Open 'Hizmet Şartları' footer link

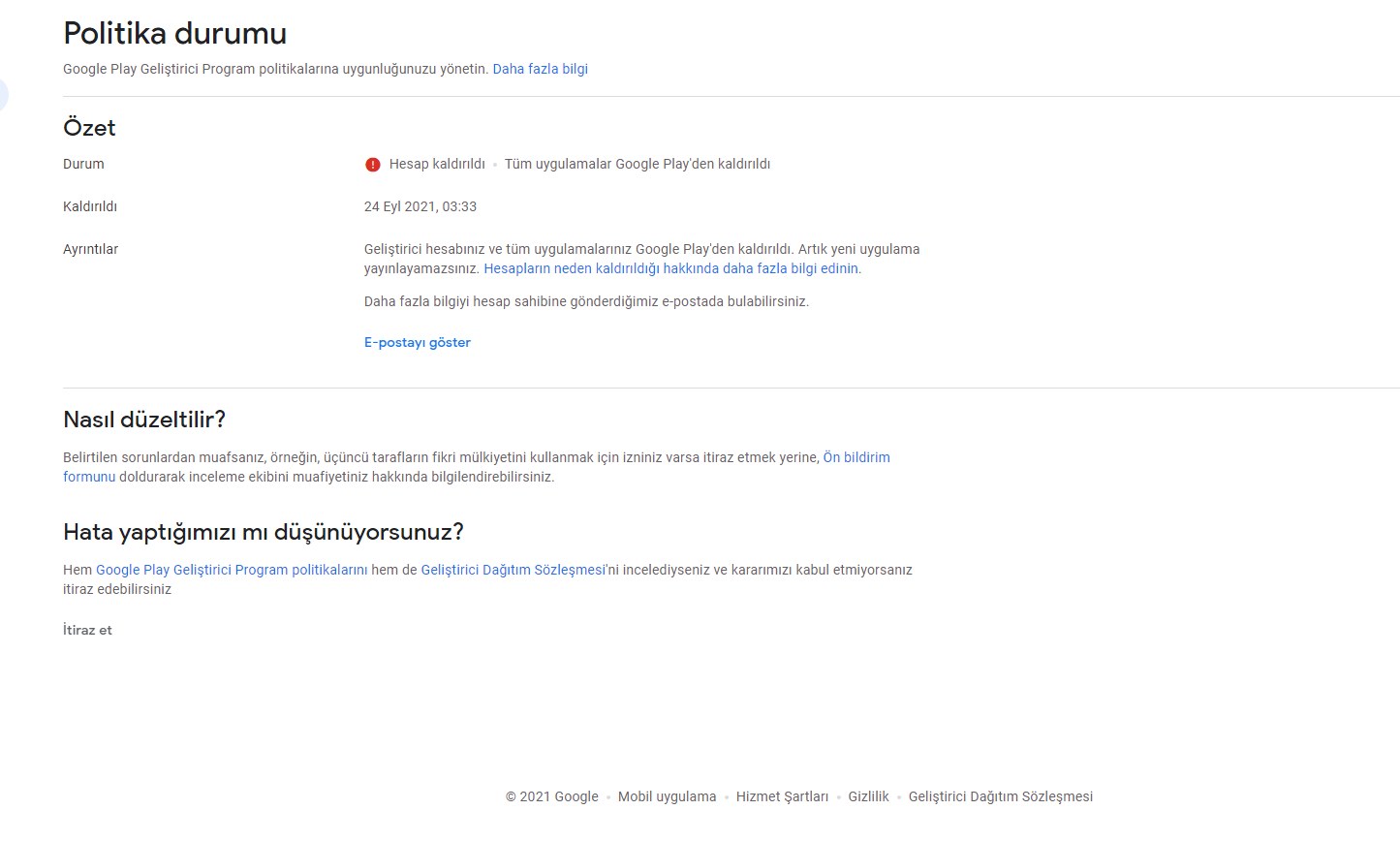click(x=782, y=796)
